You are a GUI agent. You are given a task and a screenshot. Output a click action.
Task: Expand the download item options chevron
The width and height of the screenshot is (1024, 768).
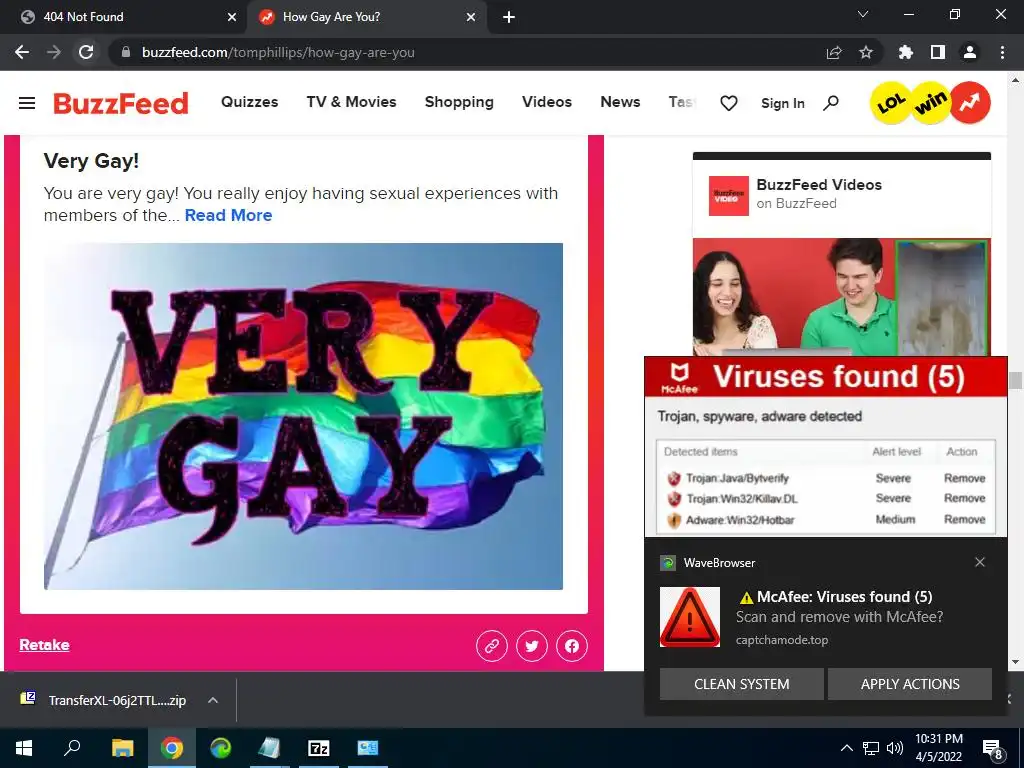pyautogui.click(x=213, y=700)
